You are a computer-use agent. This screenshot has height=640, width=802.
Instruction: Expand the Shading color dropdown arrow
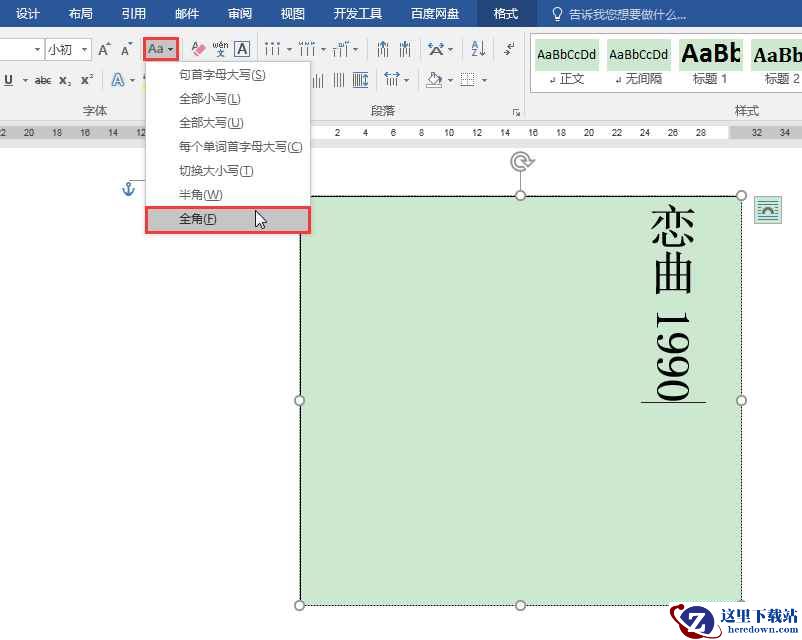(450, 81)
